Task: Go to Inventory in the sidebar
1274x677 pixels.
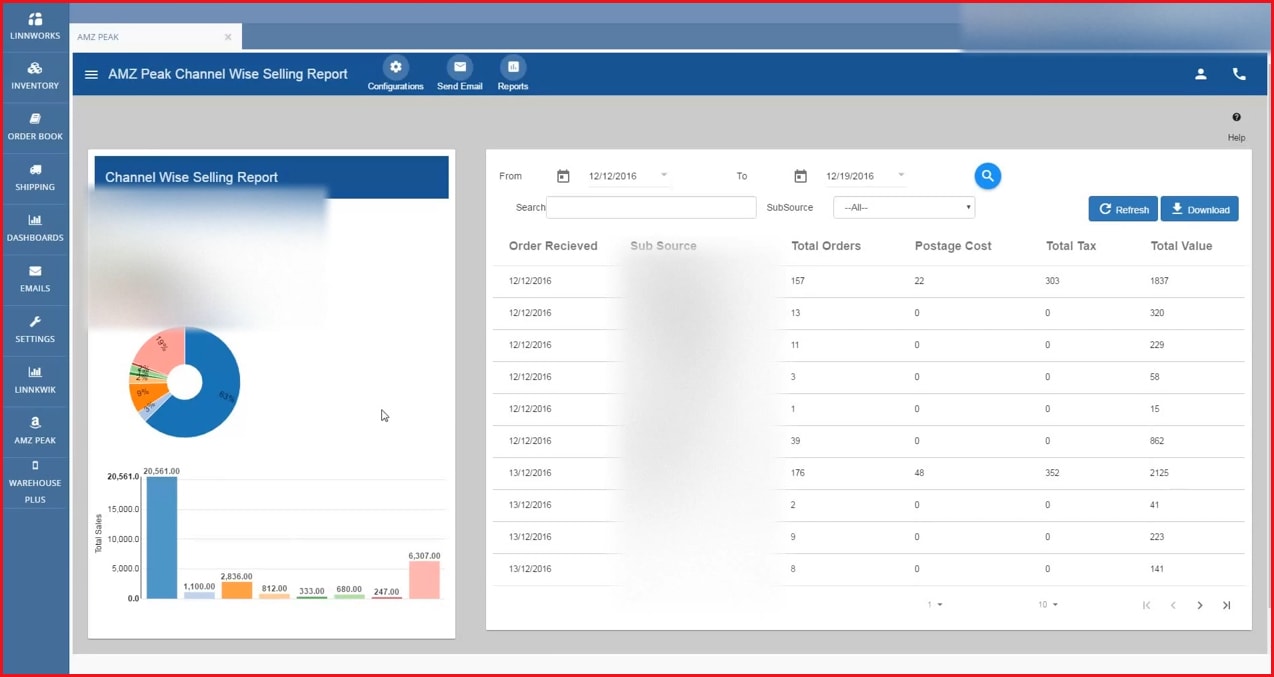Action: point(35,77)
